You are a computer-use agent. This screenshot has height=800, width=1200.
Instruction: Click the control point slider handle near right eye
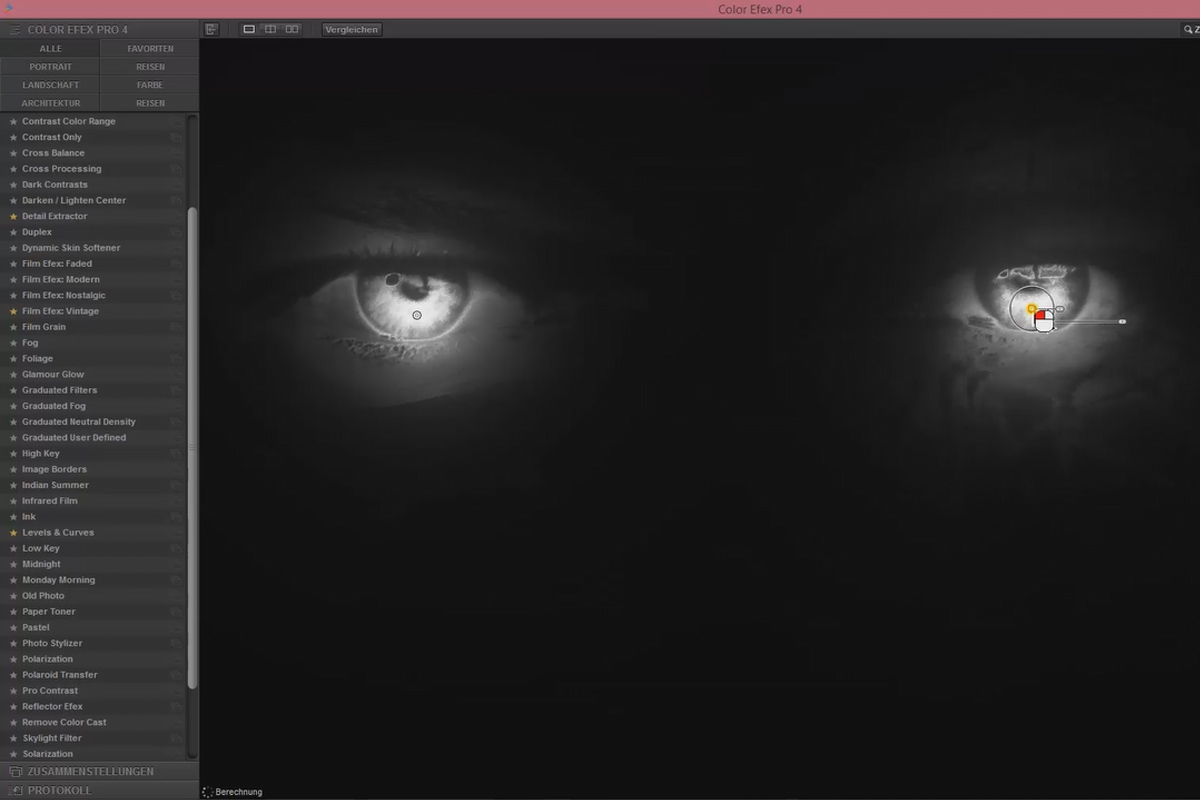pyautogui.click(x=1122, y=321)
